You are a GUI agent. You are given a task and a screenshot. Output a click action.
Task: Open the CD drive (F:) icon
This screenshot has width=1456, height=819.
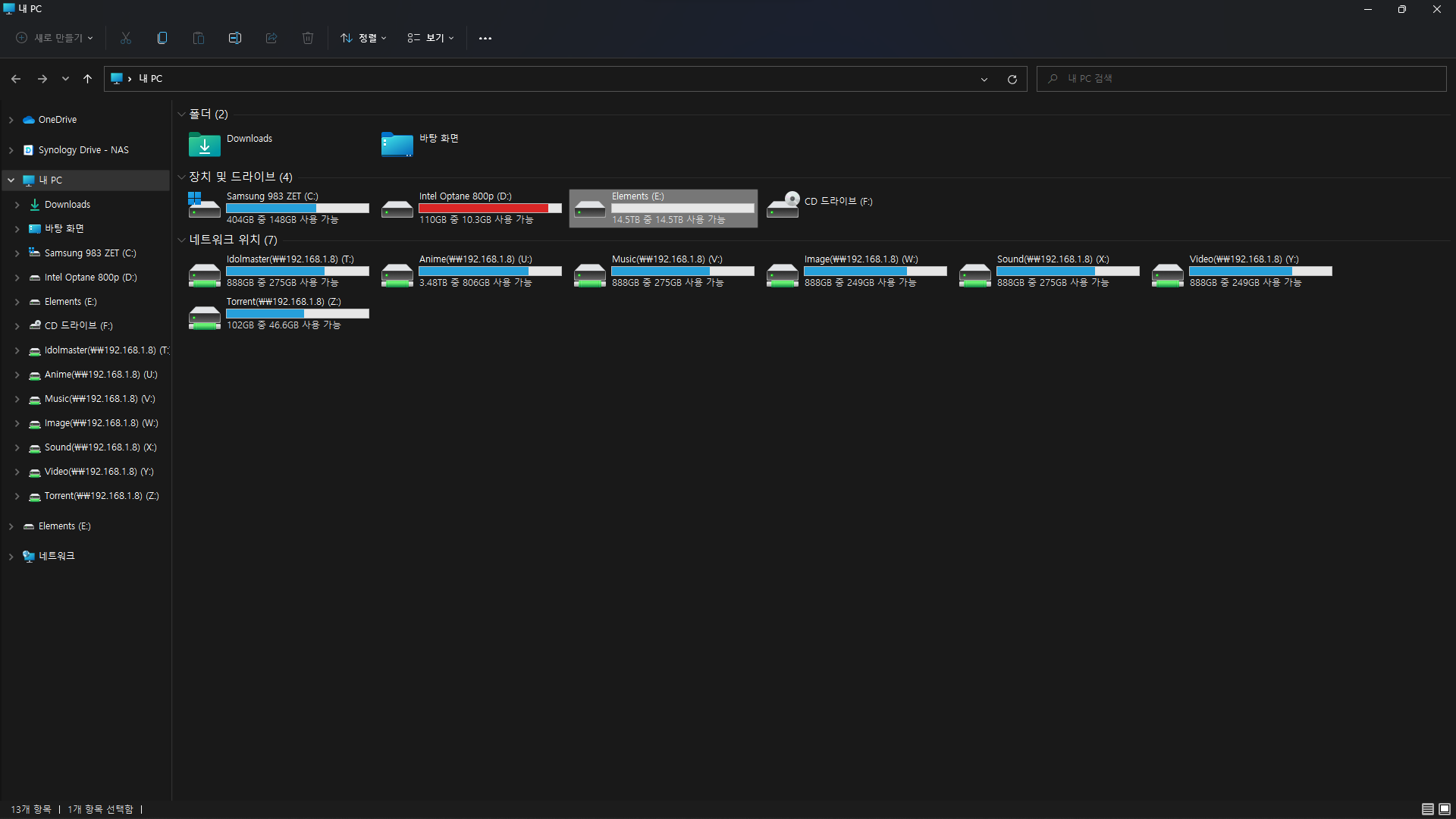pyautogui.click(x=783, y=205)
